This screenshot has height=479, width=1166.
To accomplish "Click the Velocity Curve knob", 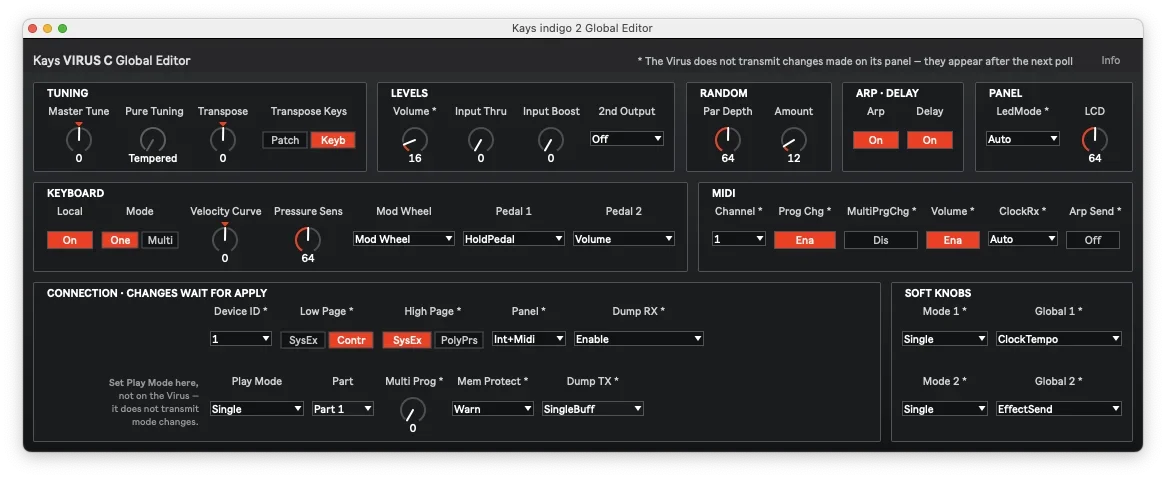I will (225, 238).
